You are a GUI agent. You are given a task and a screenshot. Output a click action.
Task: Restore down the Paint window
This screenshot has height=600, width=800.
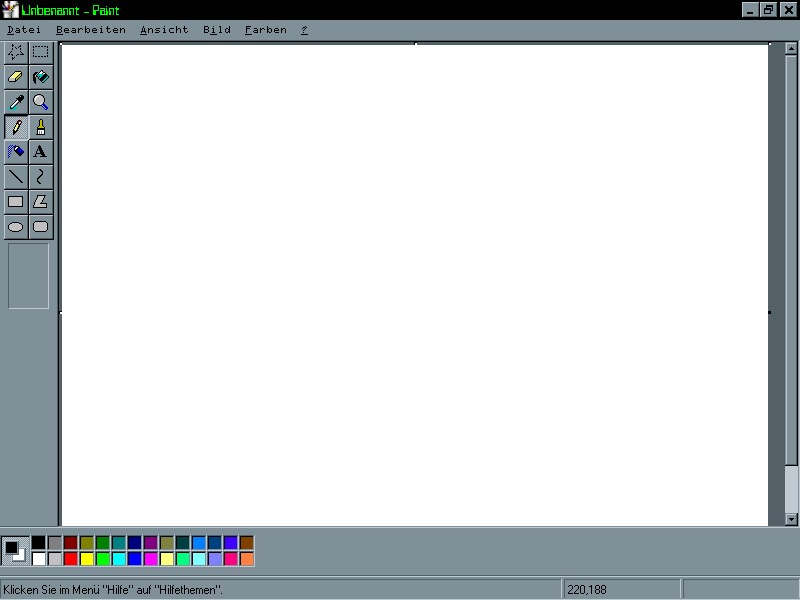(x=768, y=10)
